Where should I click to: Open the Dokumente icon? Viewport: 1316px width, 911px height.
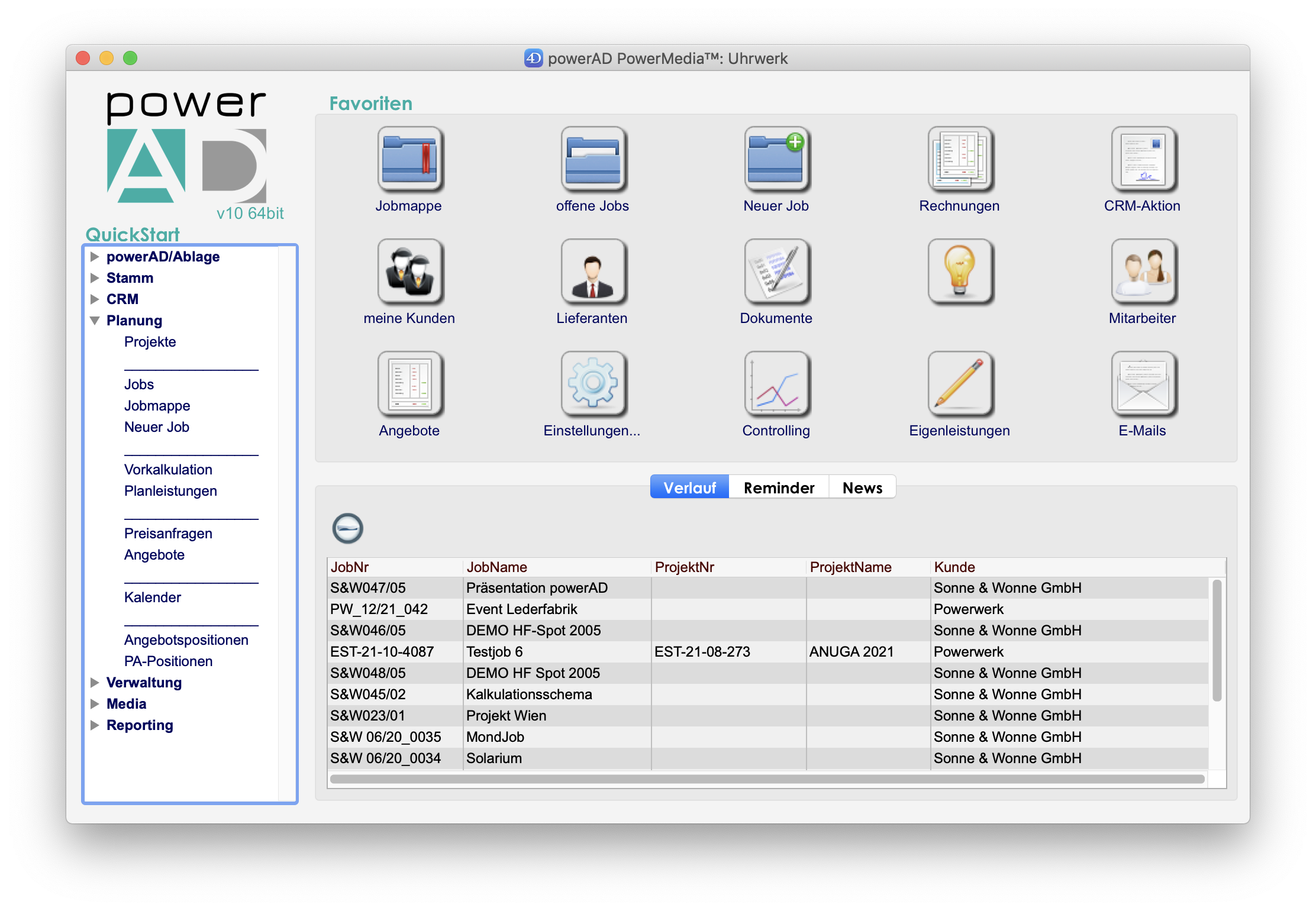tap(777, 272)
